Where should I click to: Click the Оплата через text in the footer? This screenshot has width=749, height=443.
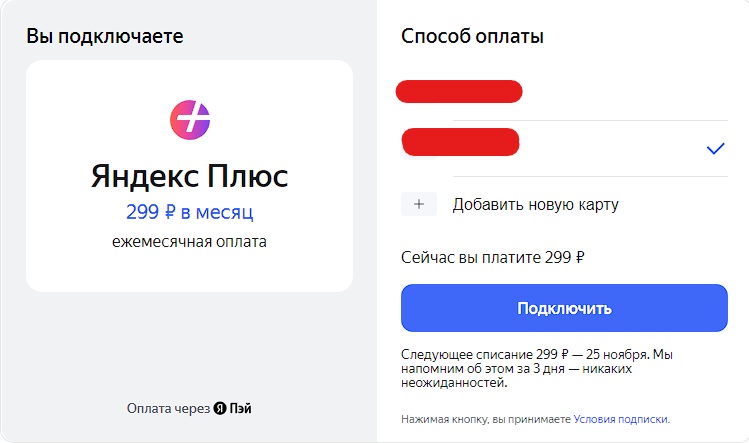168,408
